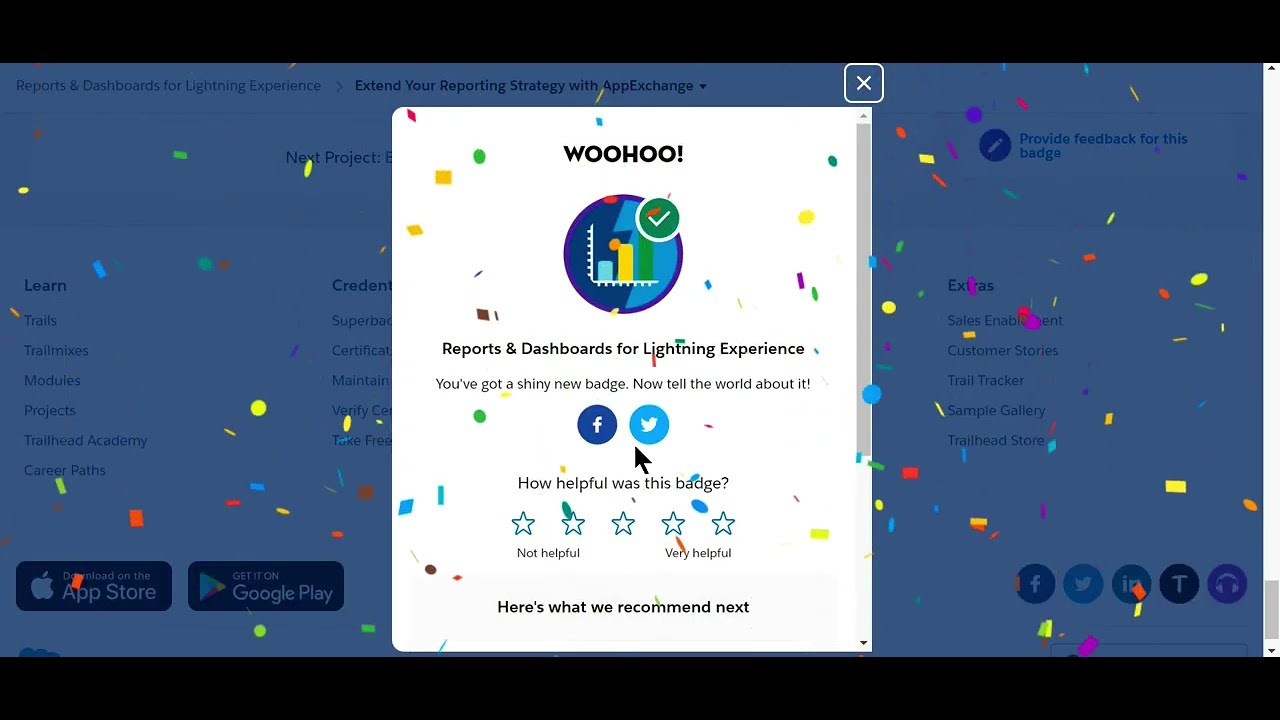Rate the badge four stars
Image resolution: width=1280 pixels, height=720 pixels.
pos(673,523)
